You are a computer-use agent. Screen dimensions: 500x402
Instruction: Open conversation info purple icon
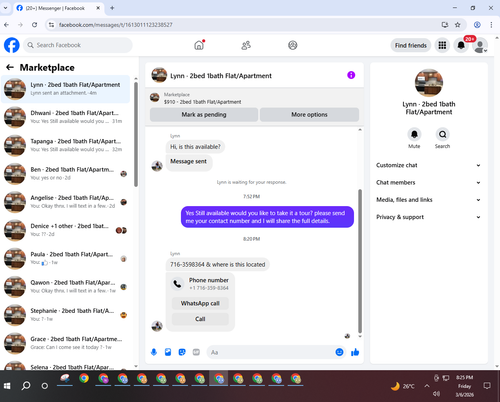tap(351, 75)
